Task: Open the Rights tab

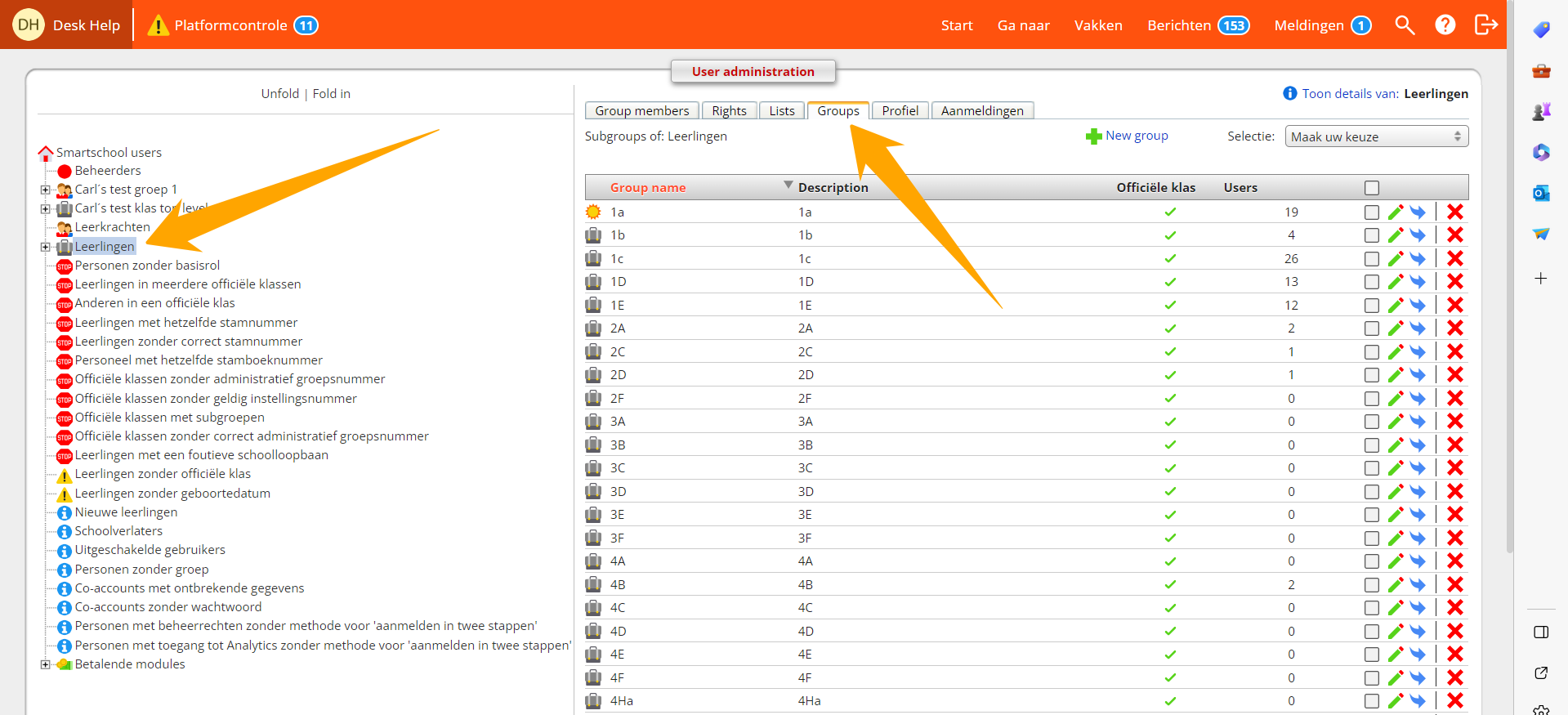Action: pos(729,111)
